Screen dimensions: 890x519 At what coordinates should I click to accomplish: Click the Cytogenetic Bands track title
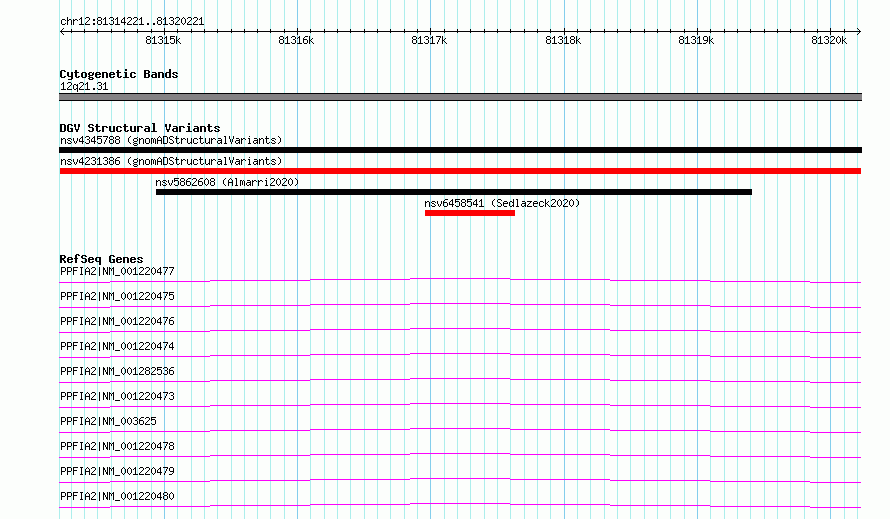point(119,74)
